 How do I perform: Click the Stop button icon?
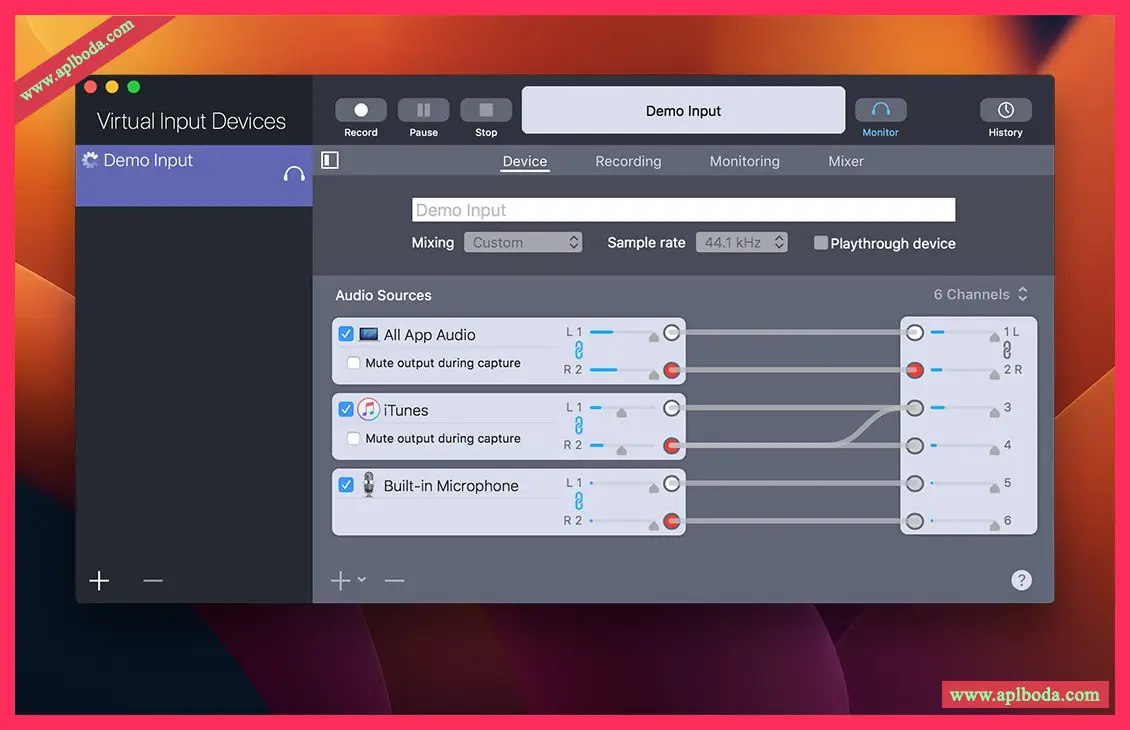[486, 110]
